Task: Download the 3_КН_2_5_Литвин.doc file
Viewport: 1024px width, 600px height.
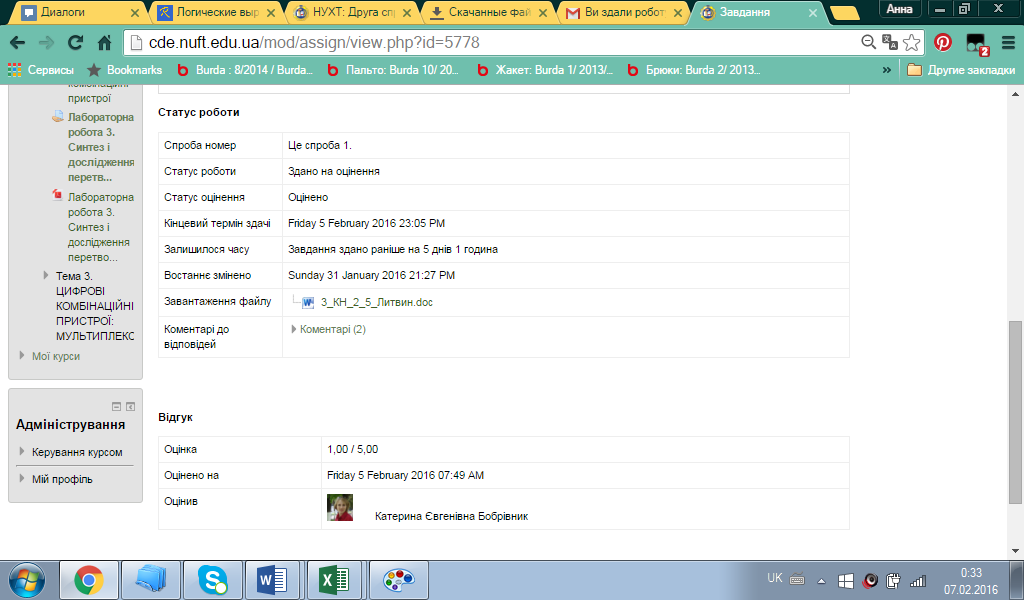Action: point(375,302)
